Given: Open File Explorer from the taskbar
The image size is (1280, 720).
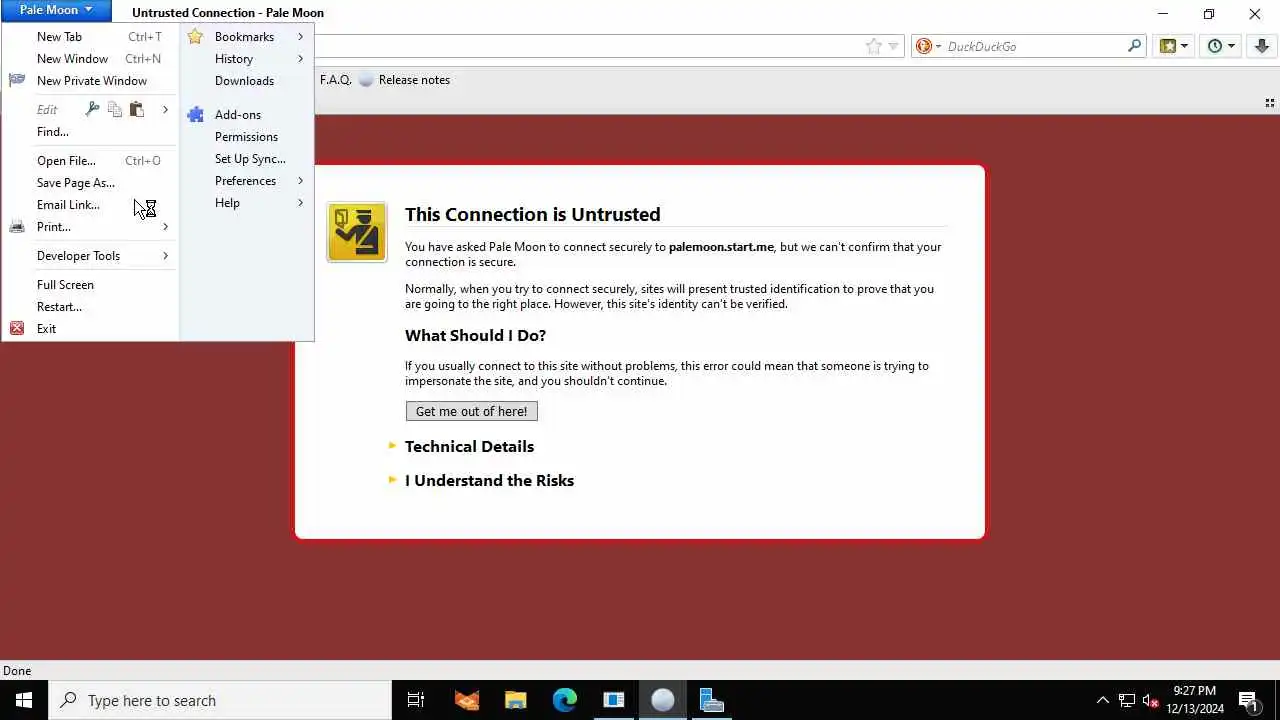Looking at the screenshot, I should click(515, 700).
